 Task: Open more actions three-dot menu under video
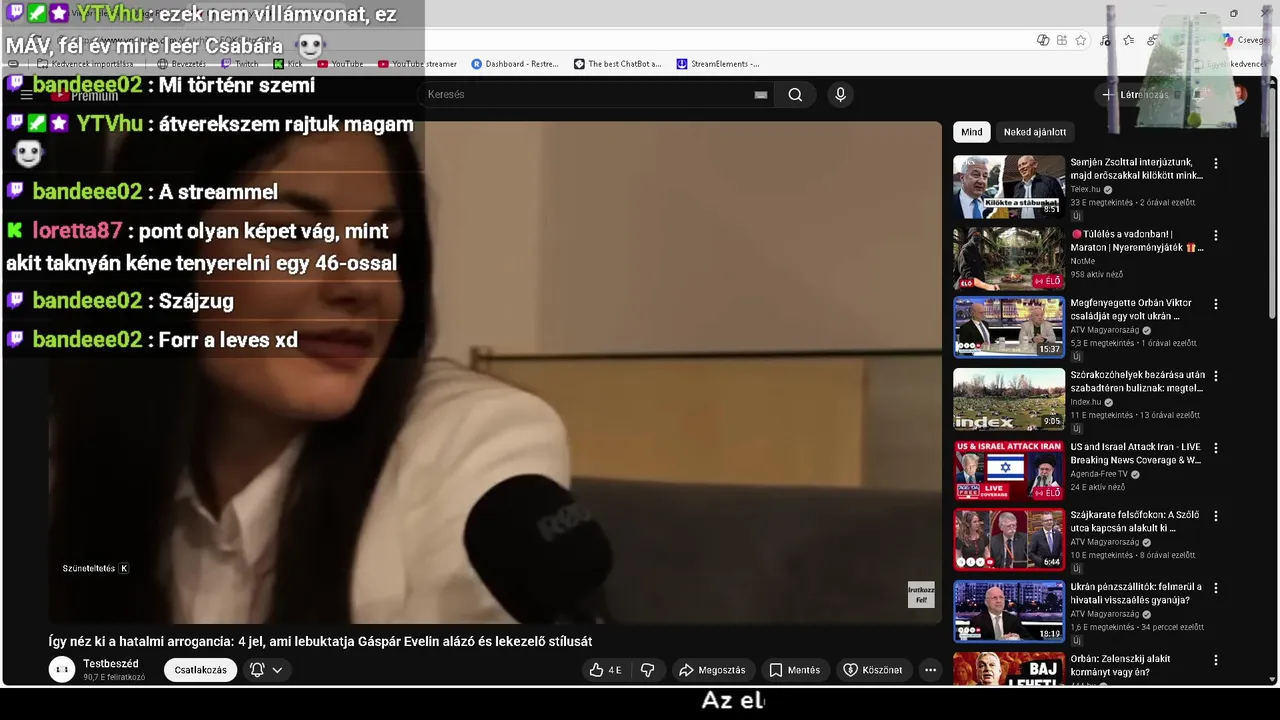(930, 670)
